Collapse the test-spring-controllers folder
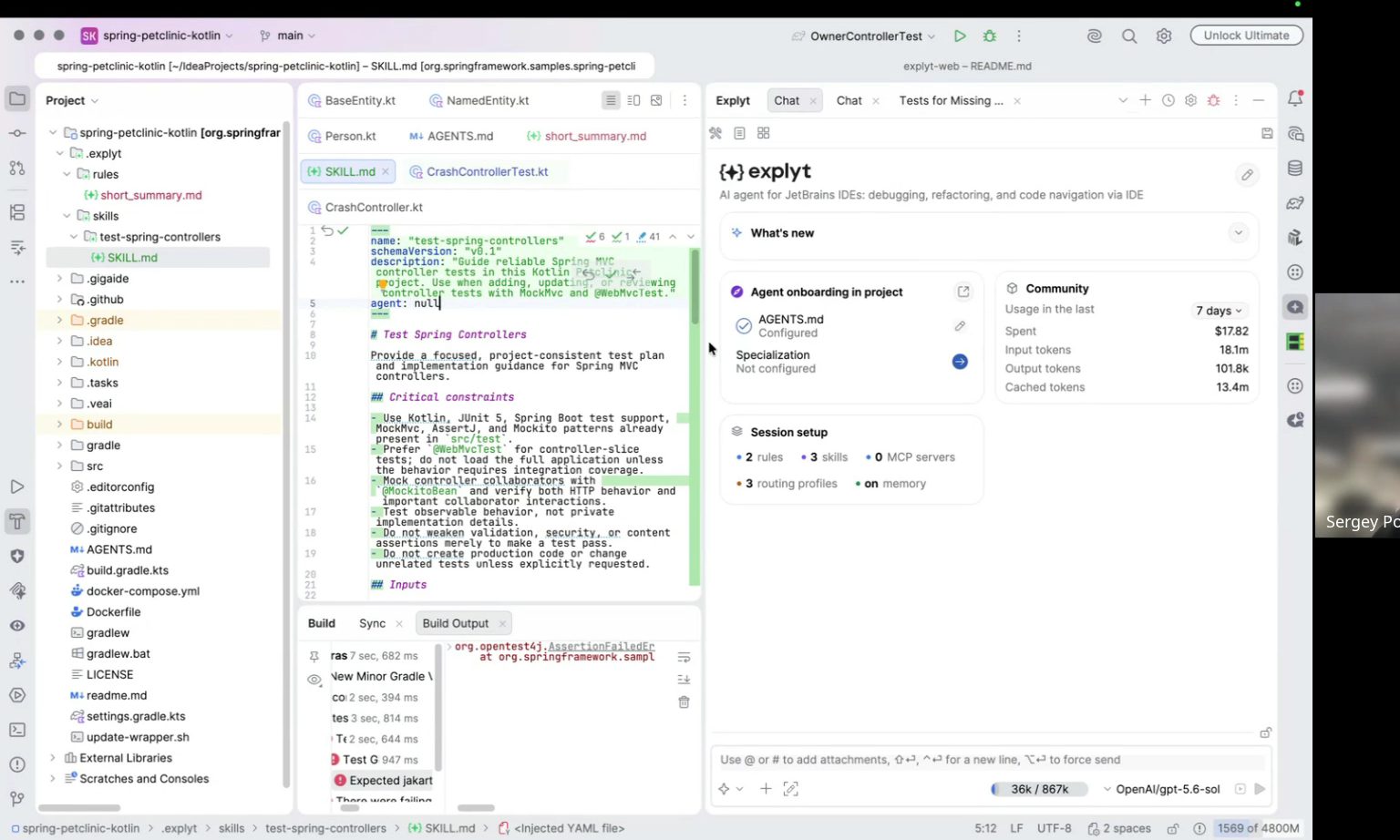This screenshot has height=840, width=1400. (x=74, y=237)
